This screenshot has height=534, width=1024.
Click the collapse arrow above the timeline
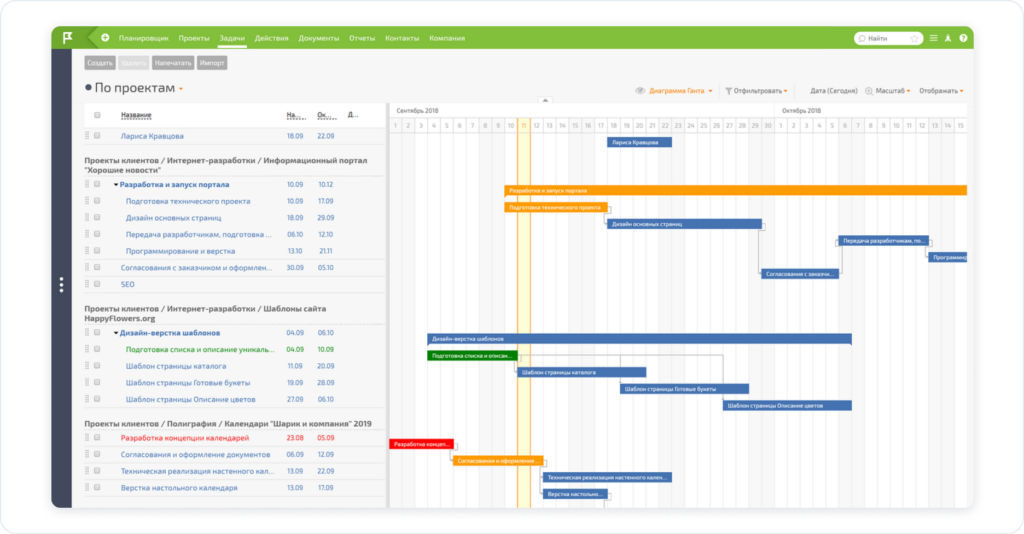[545, 100]
